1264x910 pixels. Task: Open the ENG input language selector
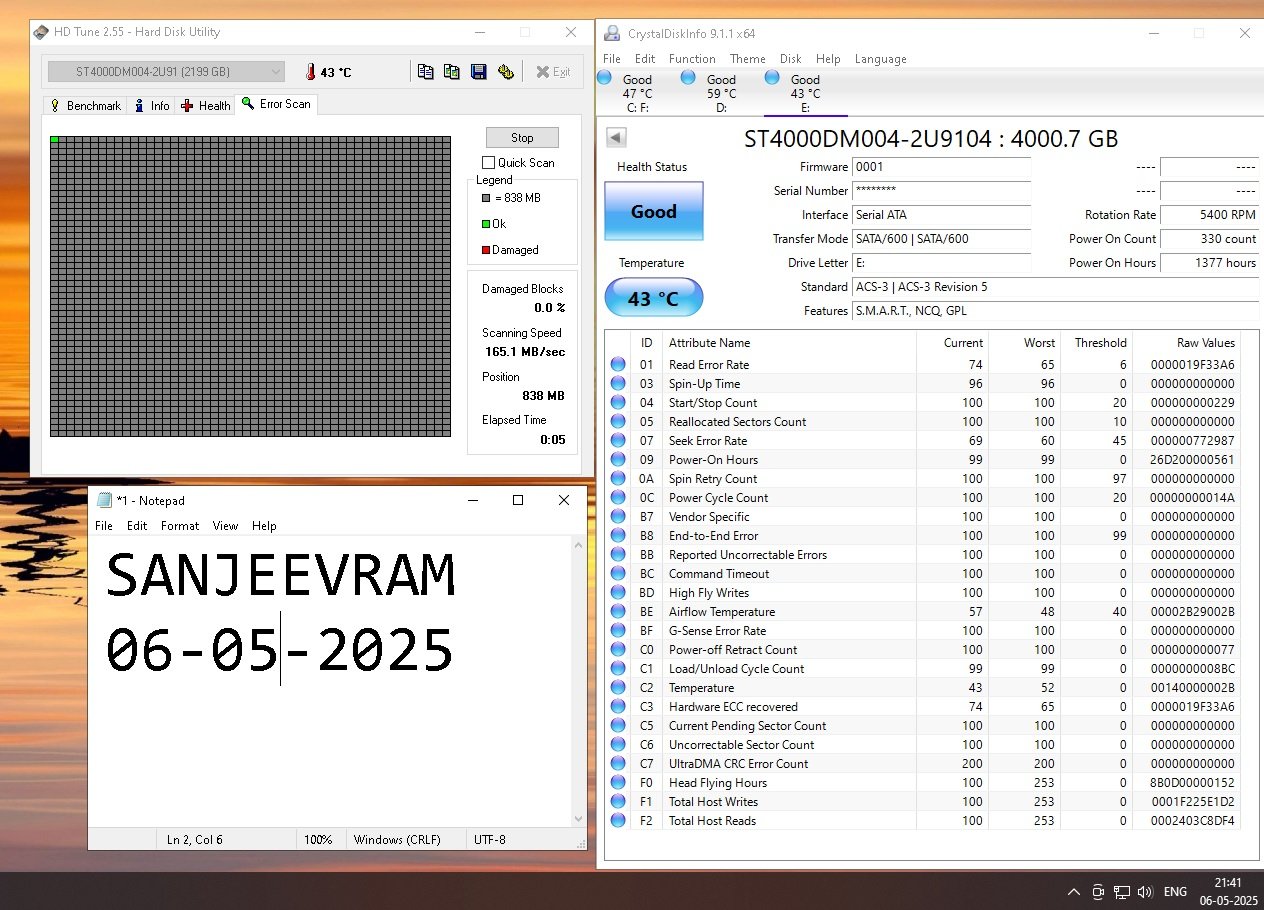point(1176,892)
